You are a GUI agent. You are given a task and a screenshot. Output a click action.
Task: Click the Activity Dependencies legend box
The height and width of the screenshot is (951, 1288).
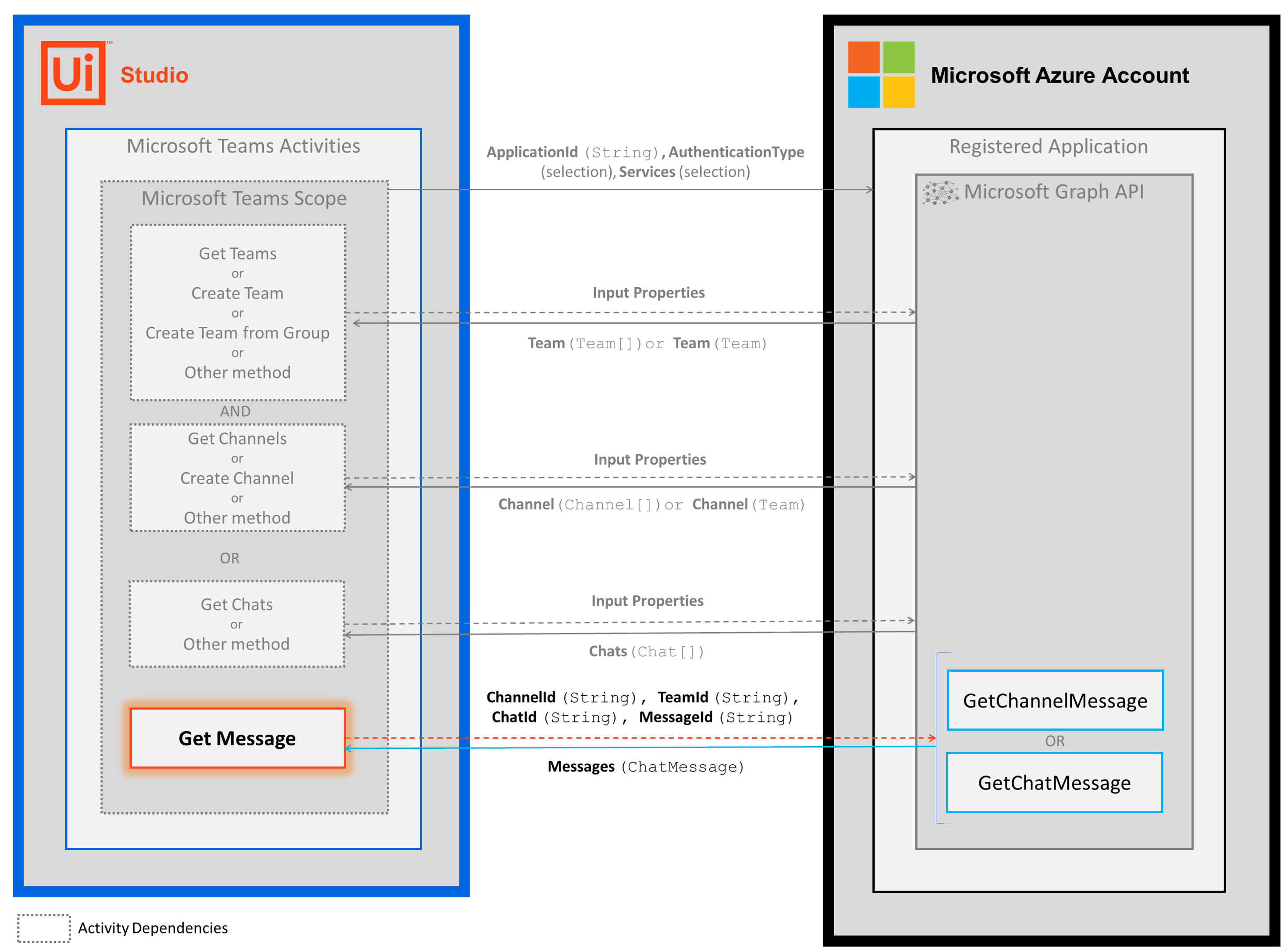point(44,928)
